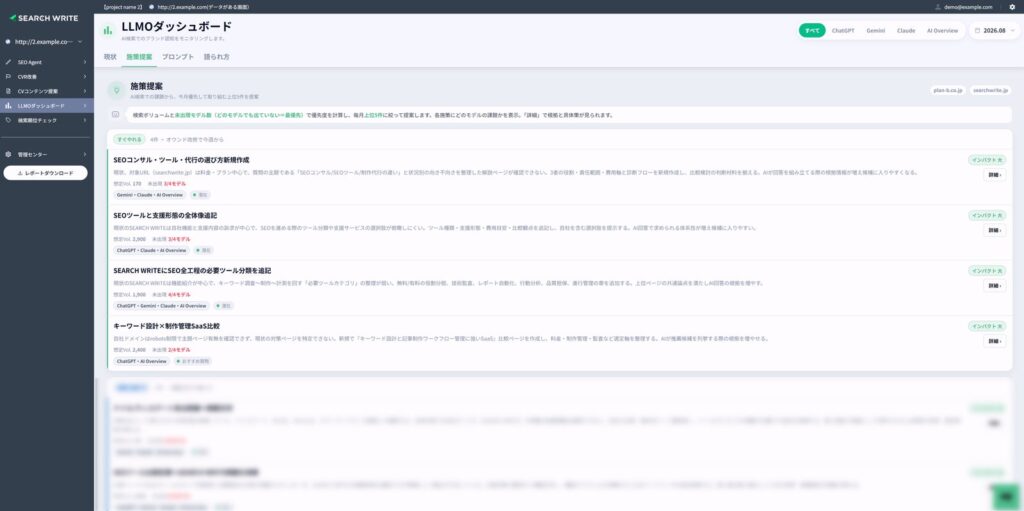
Task: Expand the 管理センター menu chevron
Action: pyautogui.click(x=85, y=154)
